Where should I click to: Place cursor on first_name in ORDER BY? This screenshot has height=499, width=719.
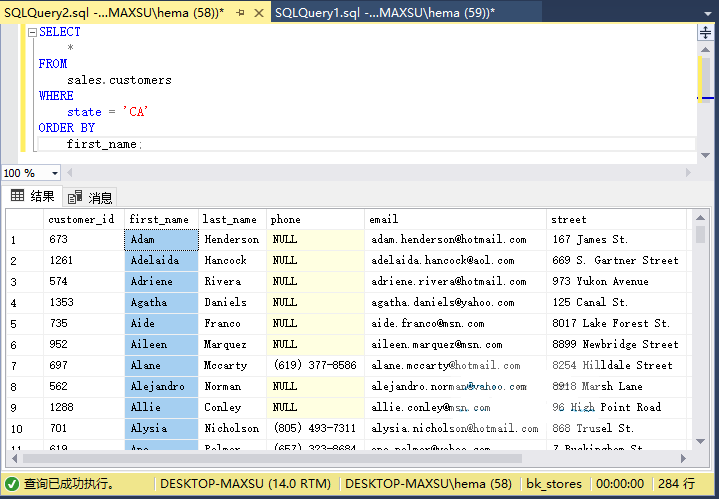(102, 144)
